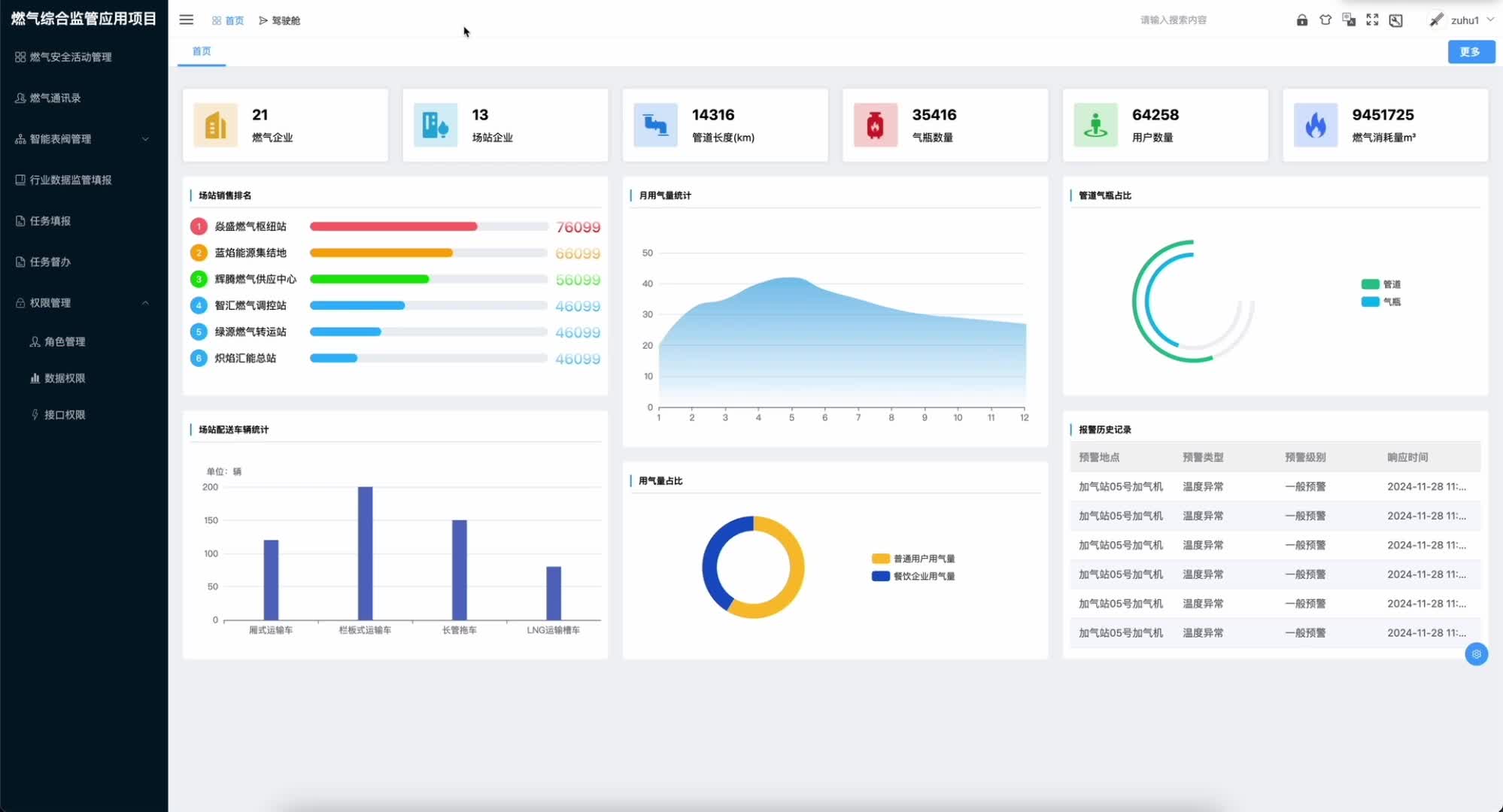The height and width of the screenshot is (812, 1503).
Task: Open 角色管理 in the sidebar
Action: pyautogui.click(x=65, y=341)
